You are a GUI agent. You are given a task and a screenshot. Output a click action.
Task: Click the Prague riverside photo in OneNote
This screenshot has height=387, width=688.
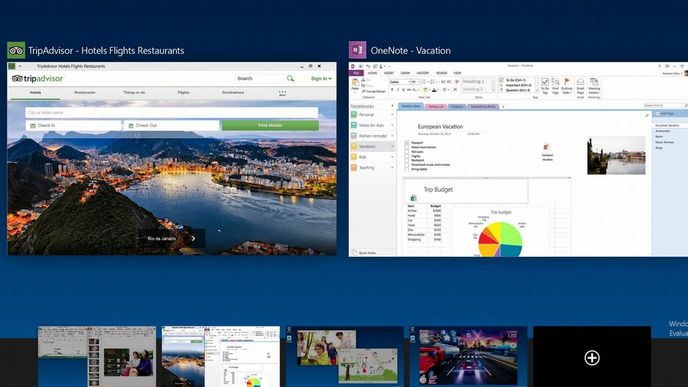coord(616,155)
